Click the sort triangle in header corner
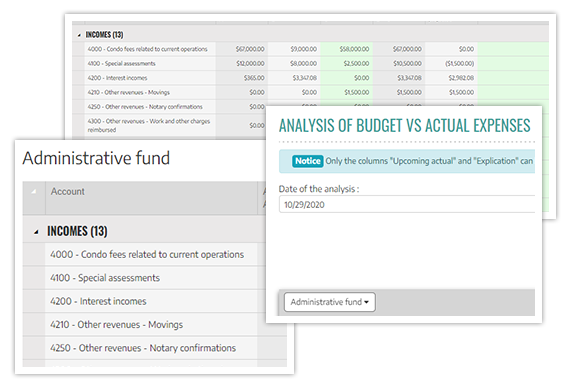This screenshot has width=570, height=390. 34,191
